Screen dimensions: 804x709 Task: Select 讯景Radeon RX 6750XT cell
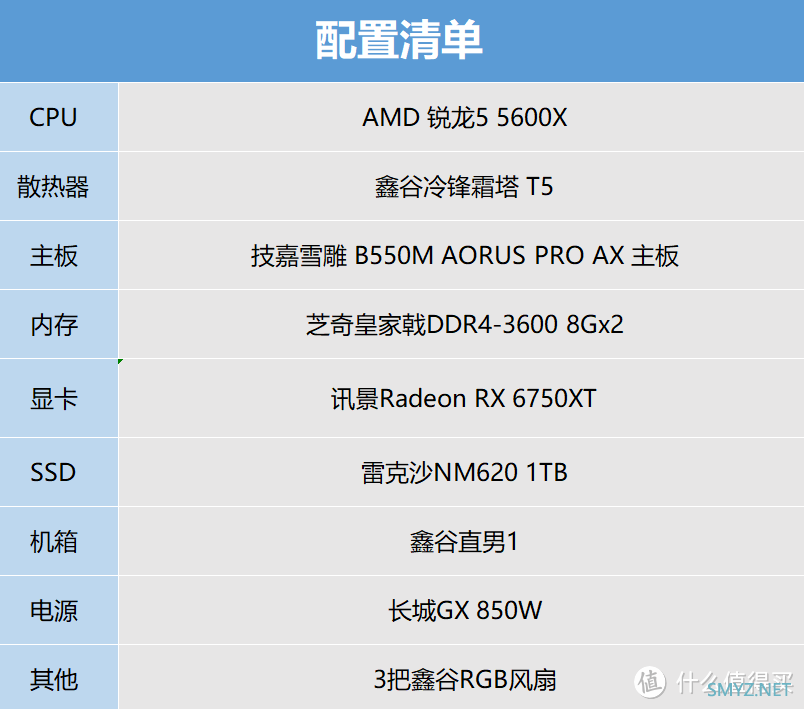tap(461, 398)
